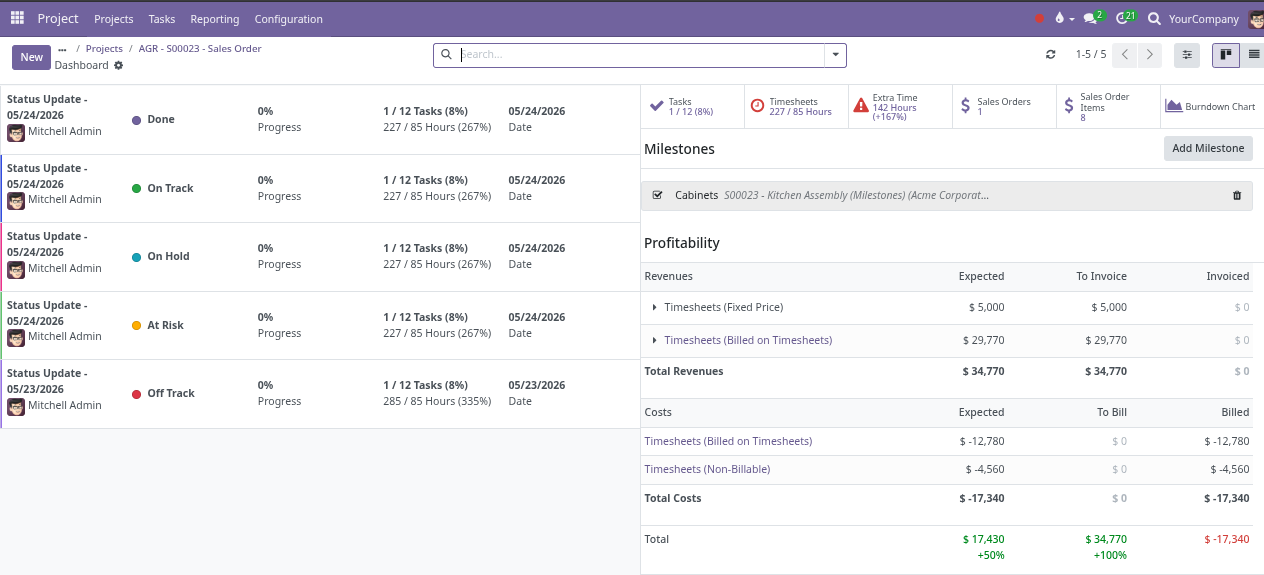Go to previous page arrow
1264x575 pixels.
(1125, 55)
